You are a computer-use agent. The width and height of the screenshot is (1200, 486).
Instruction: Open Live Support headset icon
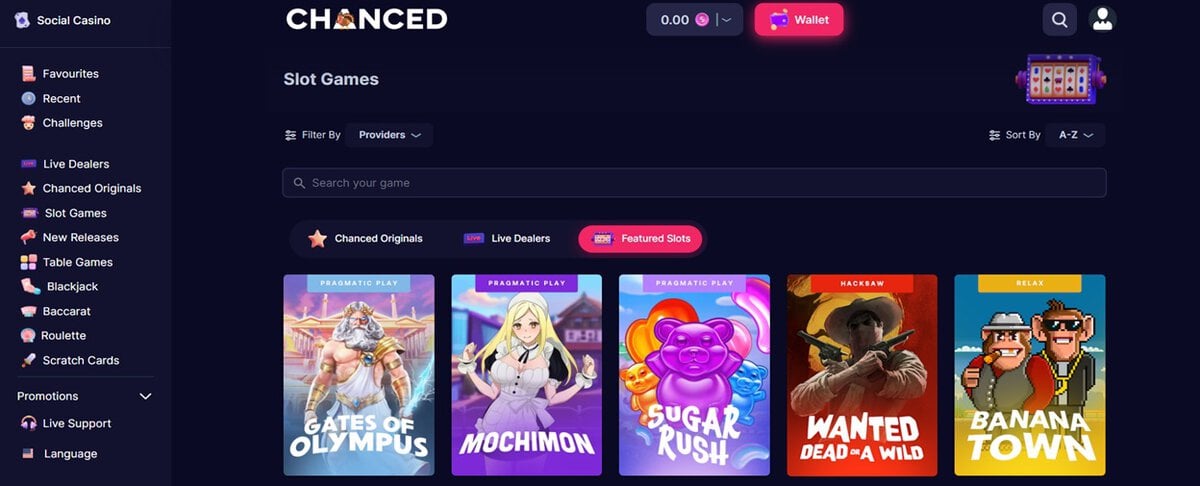point(28,424)
